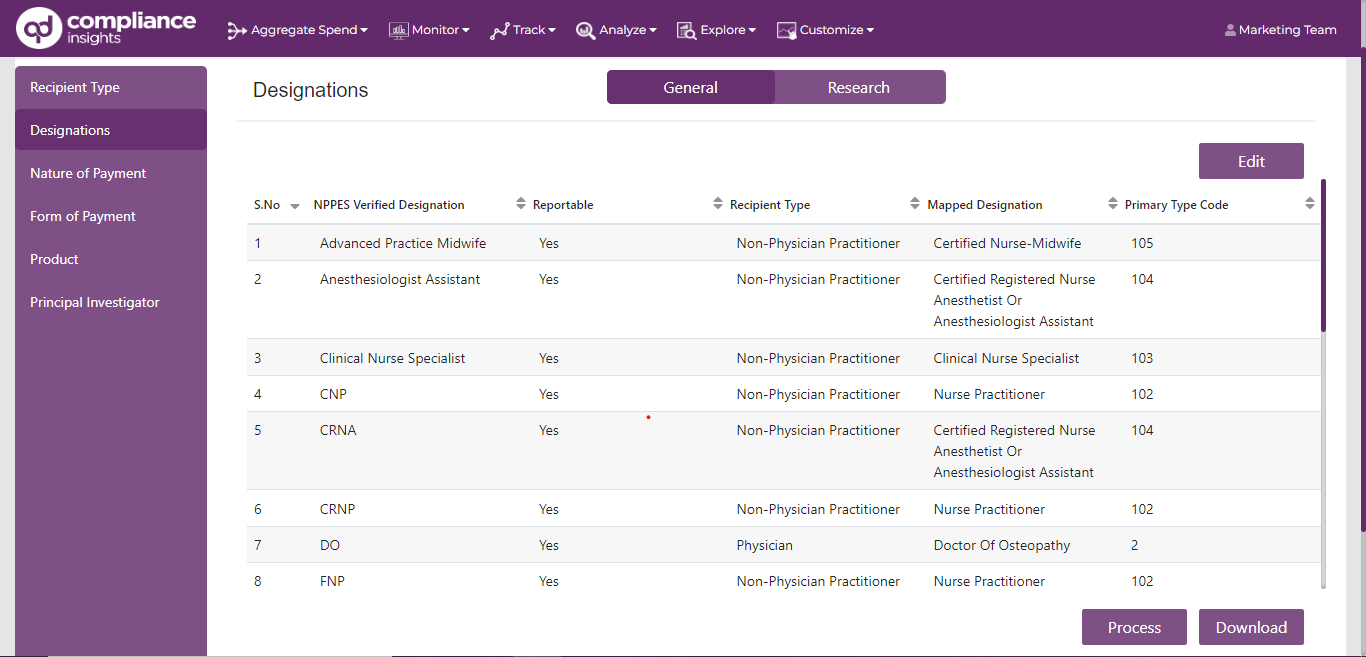The image size is (1366, 657).
Task: Download the designations table
Action: tap(1251, 628)
